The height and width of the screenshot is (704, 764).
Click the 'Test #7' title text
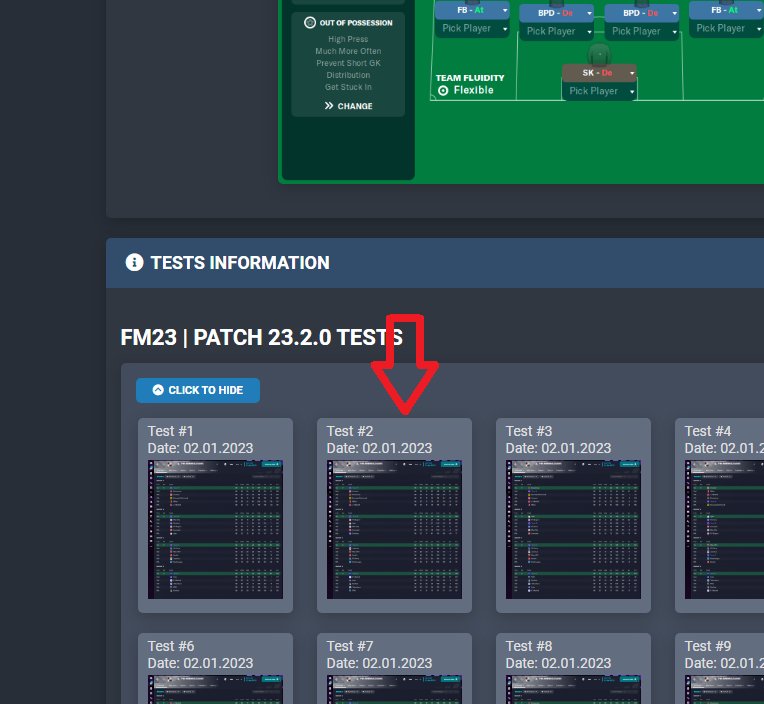click(x=350, y=646)
